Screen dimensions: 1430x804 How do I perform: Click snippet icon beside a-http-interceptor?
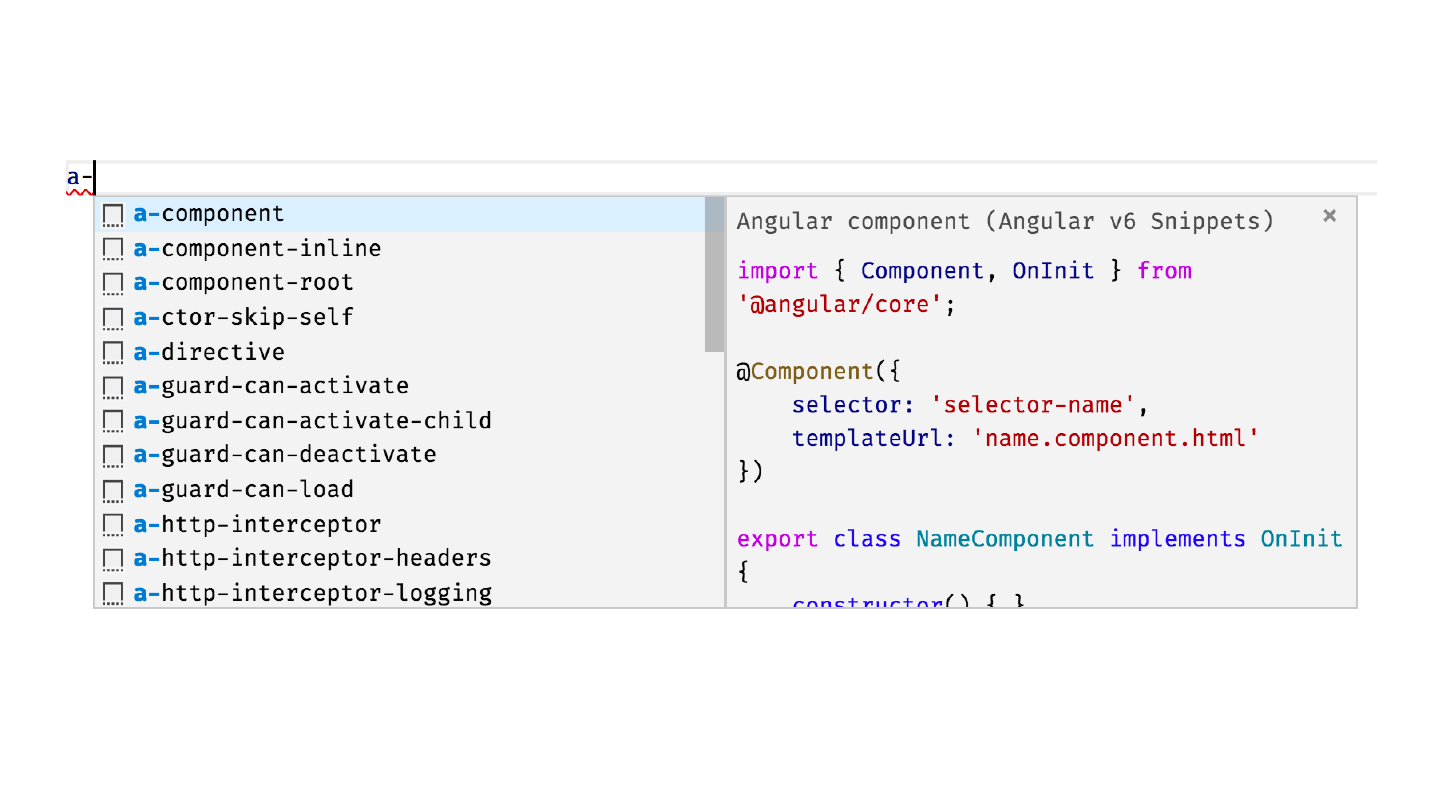point(114,525)
